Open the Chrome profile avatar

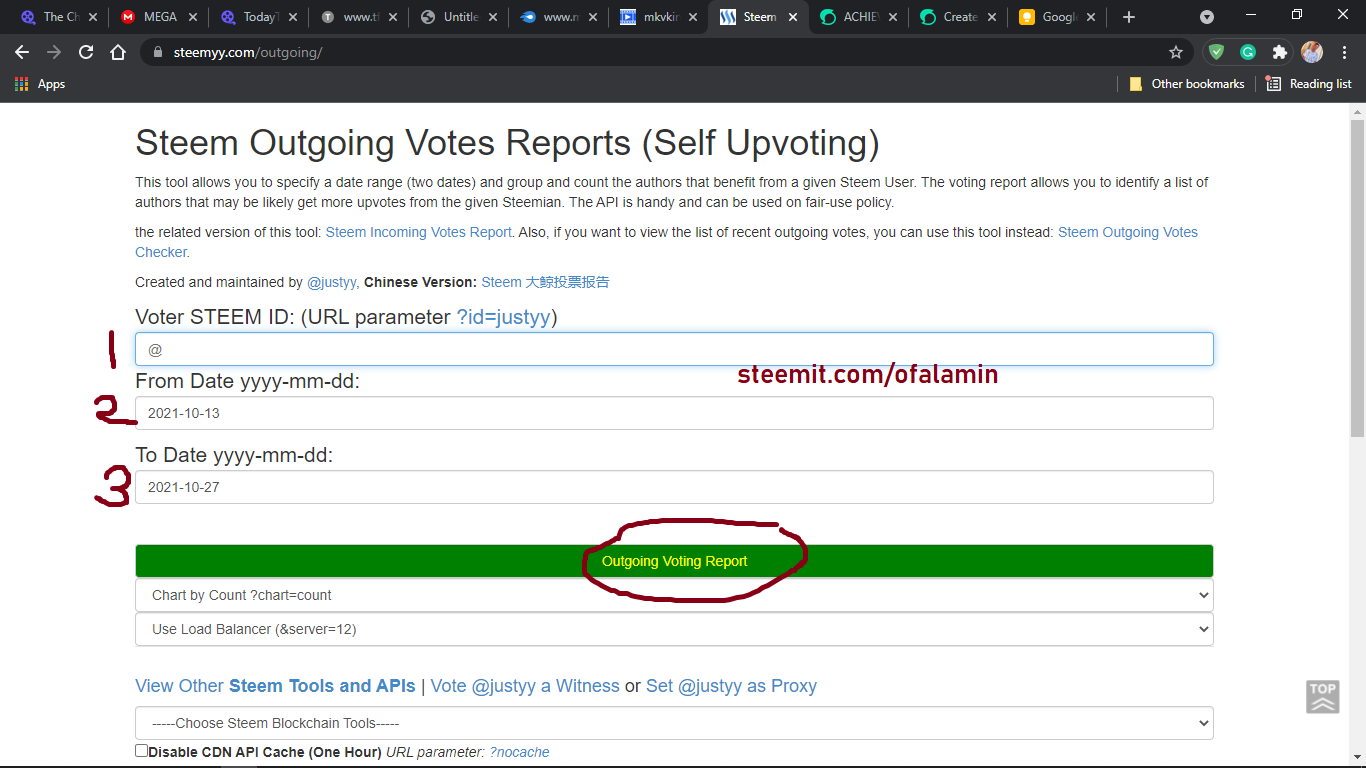click(1311, 52)
